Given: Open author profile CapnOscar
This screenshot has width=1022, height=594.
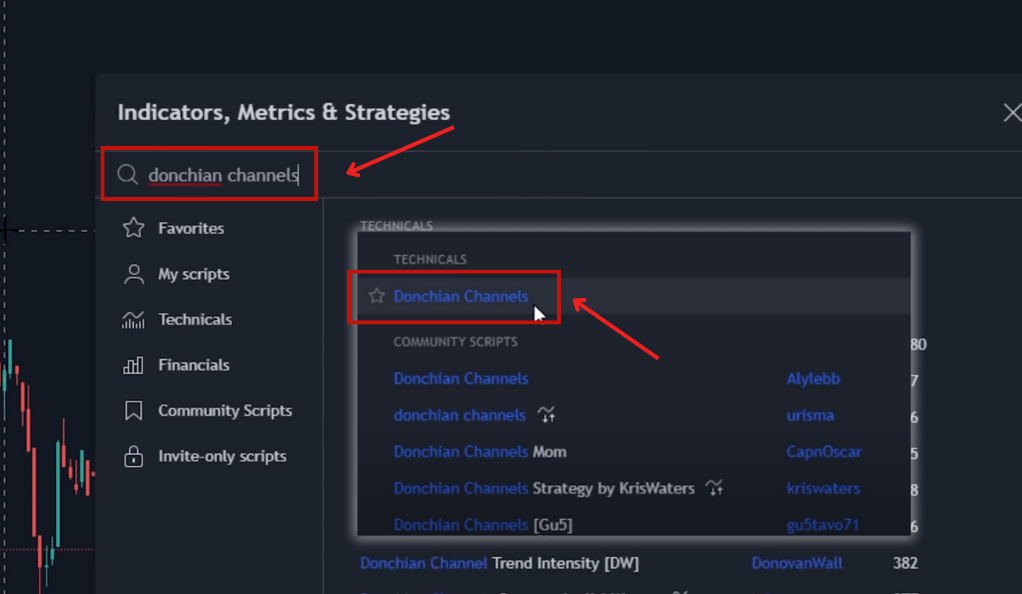Looking at the screenshot, I should 824,452.
